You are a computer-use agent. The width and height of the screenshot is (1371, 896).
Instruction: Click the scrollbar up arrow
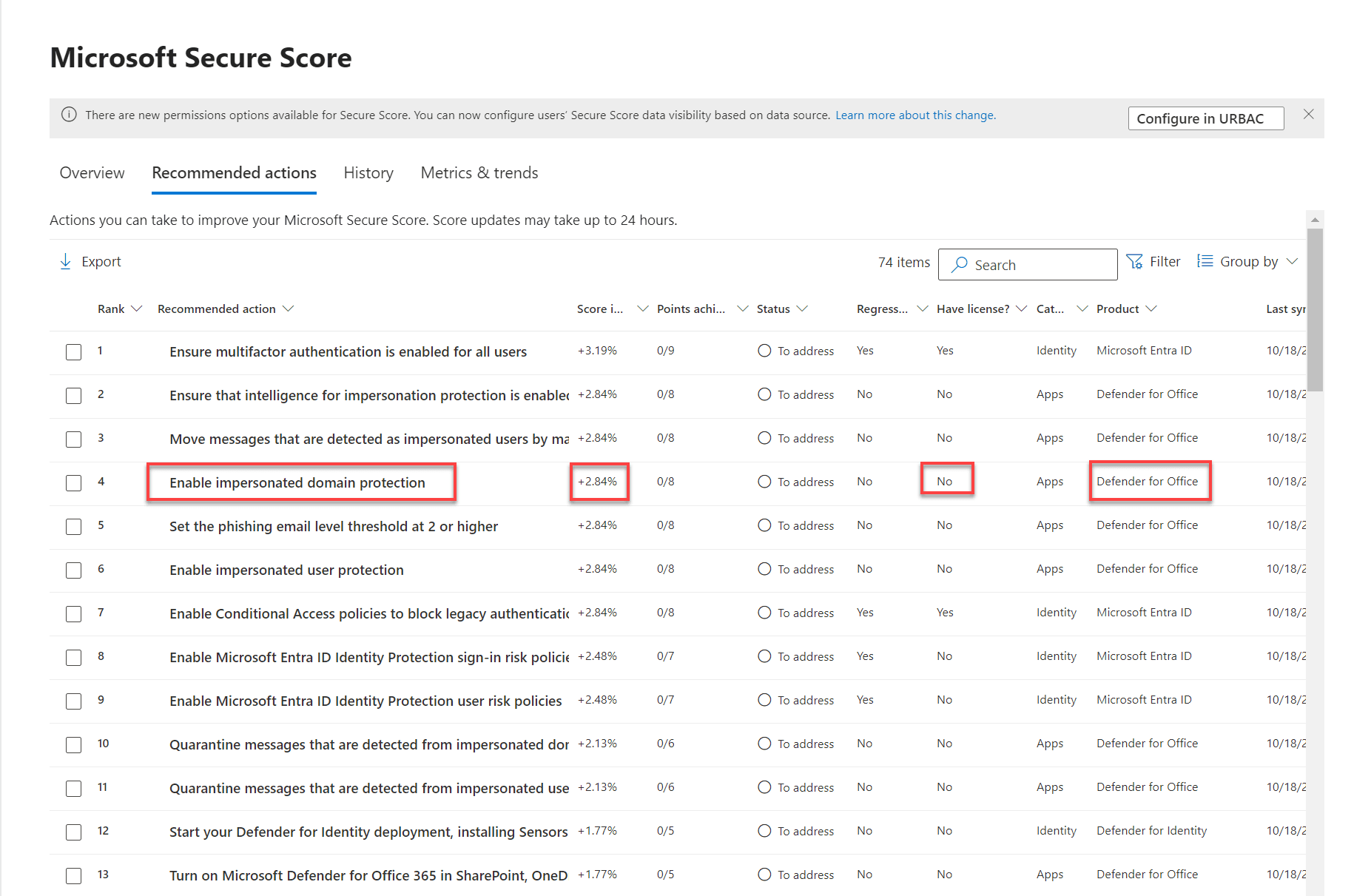coord(1315,220)
